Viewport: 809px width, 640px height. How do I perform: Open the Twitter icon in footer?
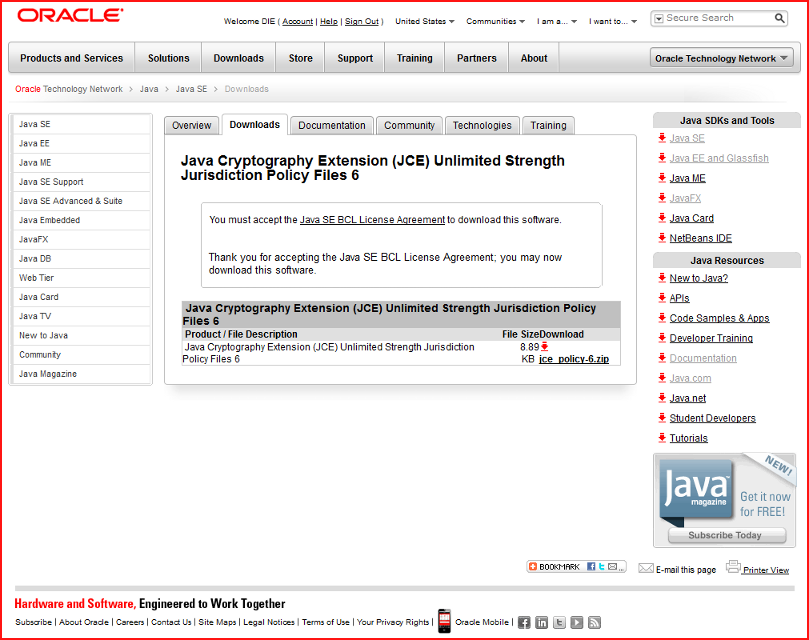559,622
